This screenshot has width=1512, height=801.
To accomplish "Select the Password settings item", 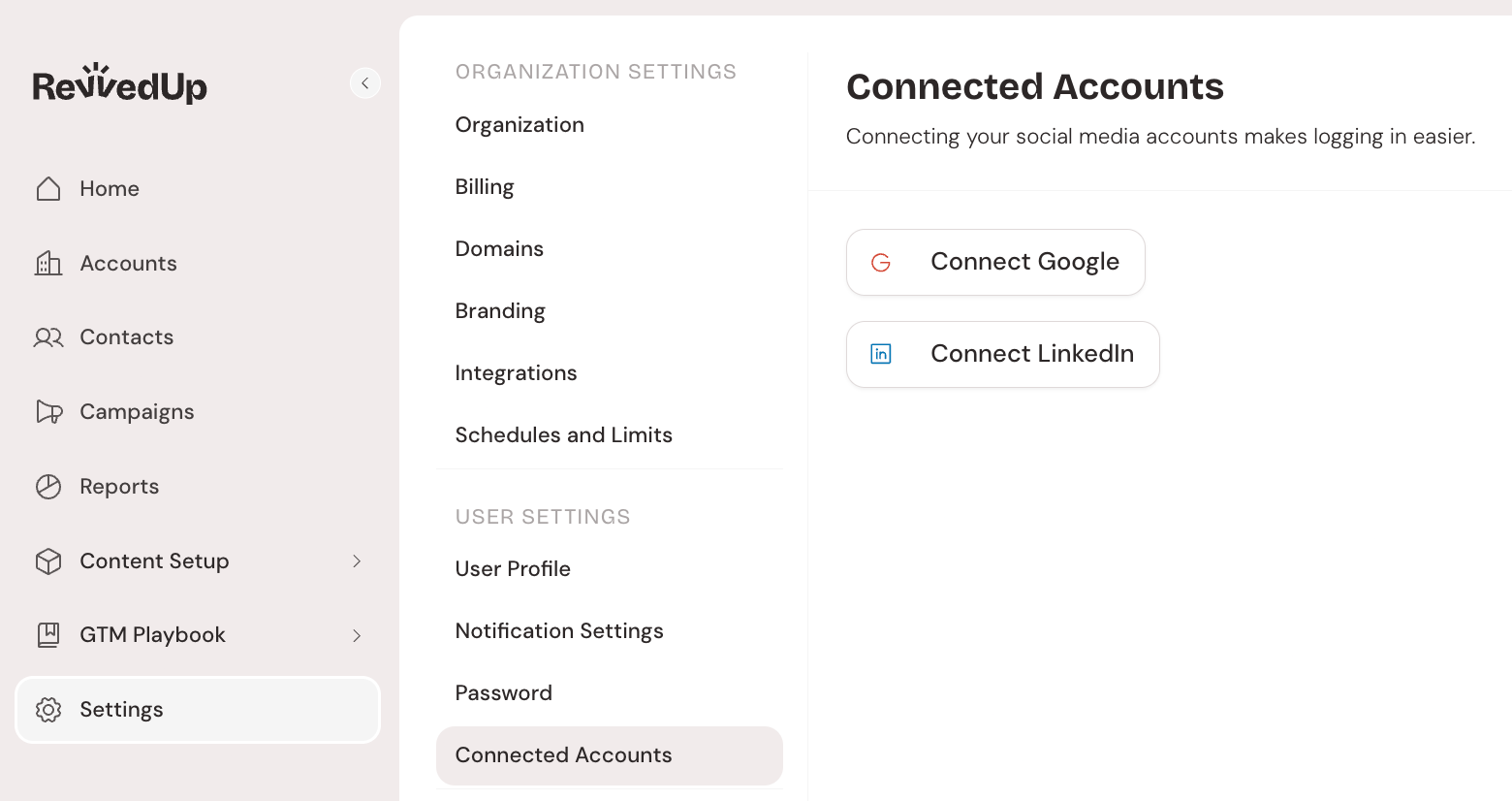I will pyautogui.click(x=503, y=693).
